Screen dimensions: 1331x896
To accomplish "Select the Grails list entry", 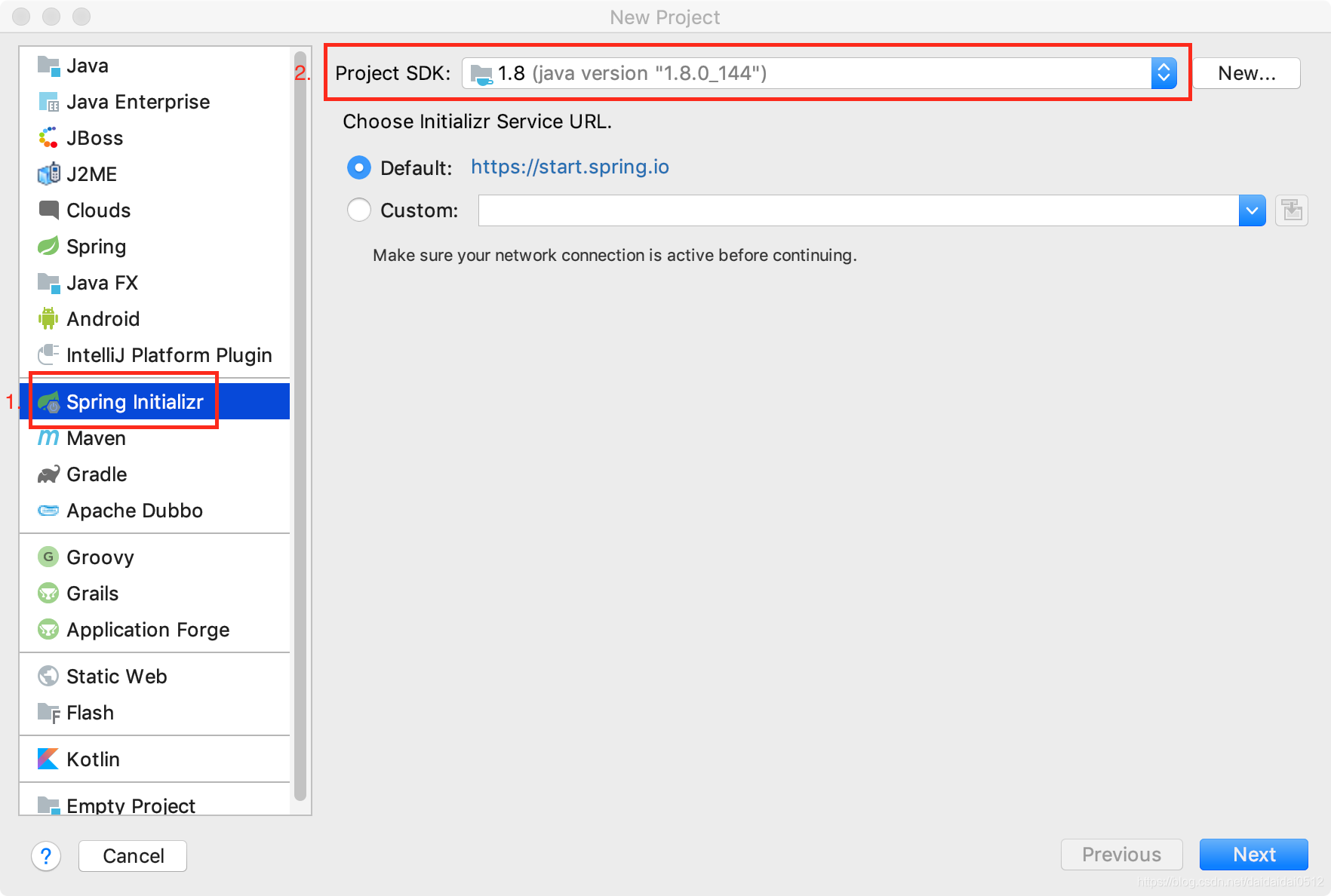I will pyautogui.click(x=155, y=594).
